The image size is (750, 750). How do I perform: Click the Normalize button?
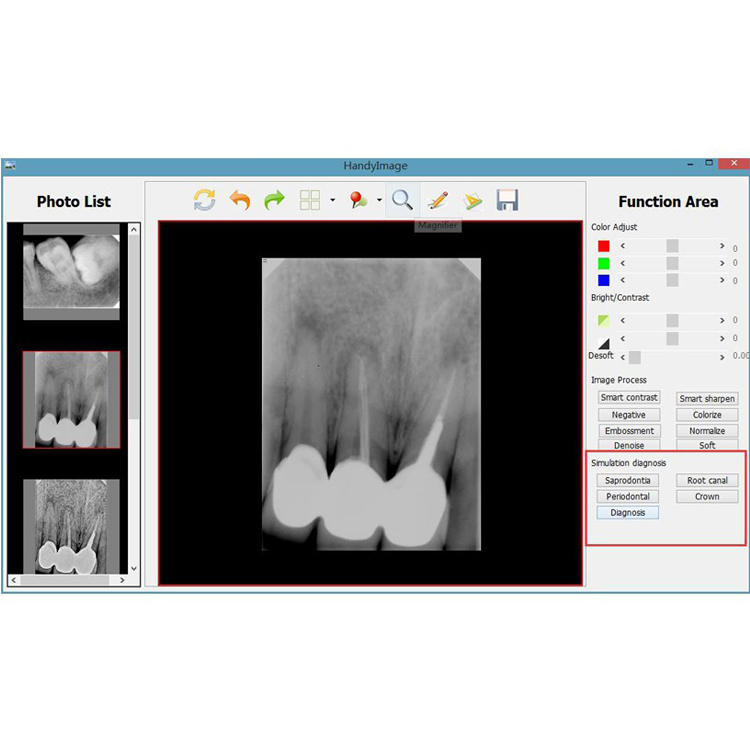(707, 430)
